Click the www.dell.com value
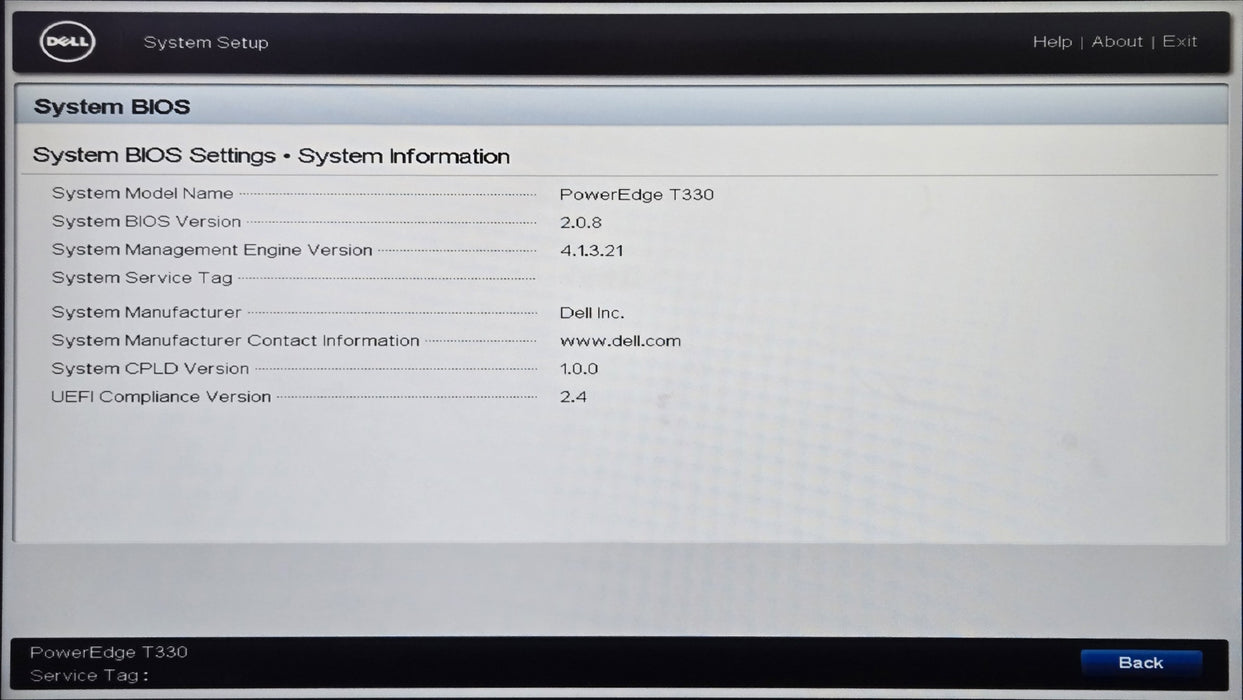Screen dimensions: 1243x700 point(620,342)
